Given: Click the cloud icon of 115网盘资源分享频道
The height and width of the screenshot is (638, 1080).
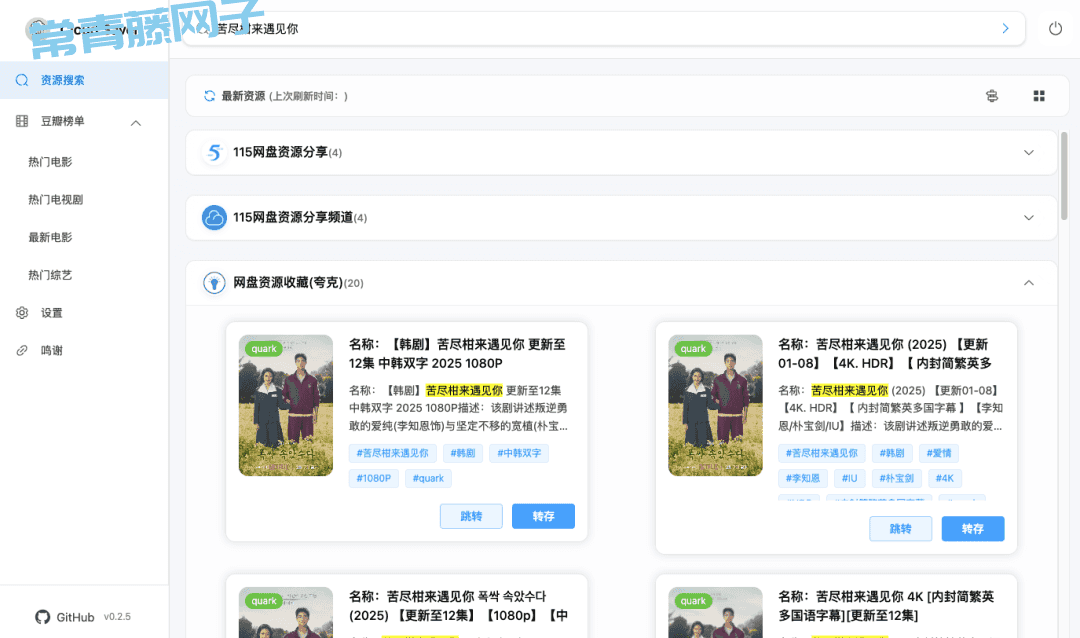Looking at the screenshot, I should pos(214,218).
